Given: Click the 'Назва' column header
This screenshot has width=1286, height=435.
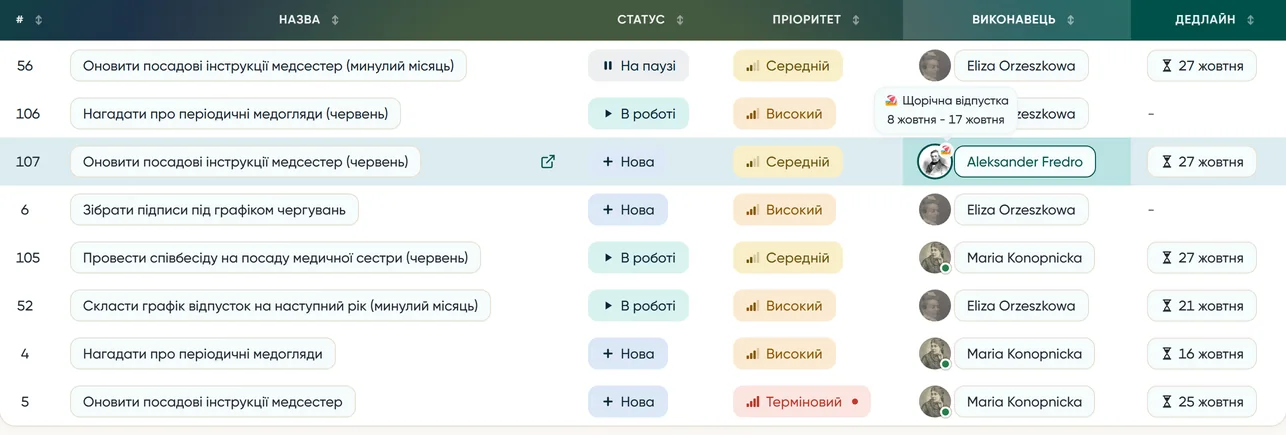Looking at the screenshot, I should 300,20.
